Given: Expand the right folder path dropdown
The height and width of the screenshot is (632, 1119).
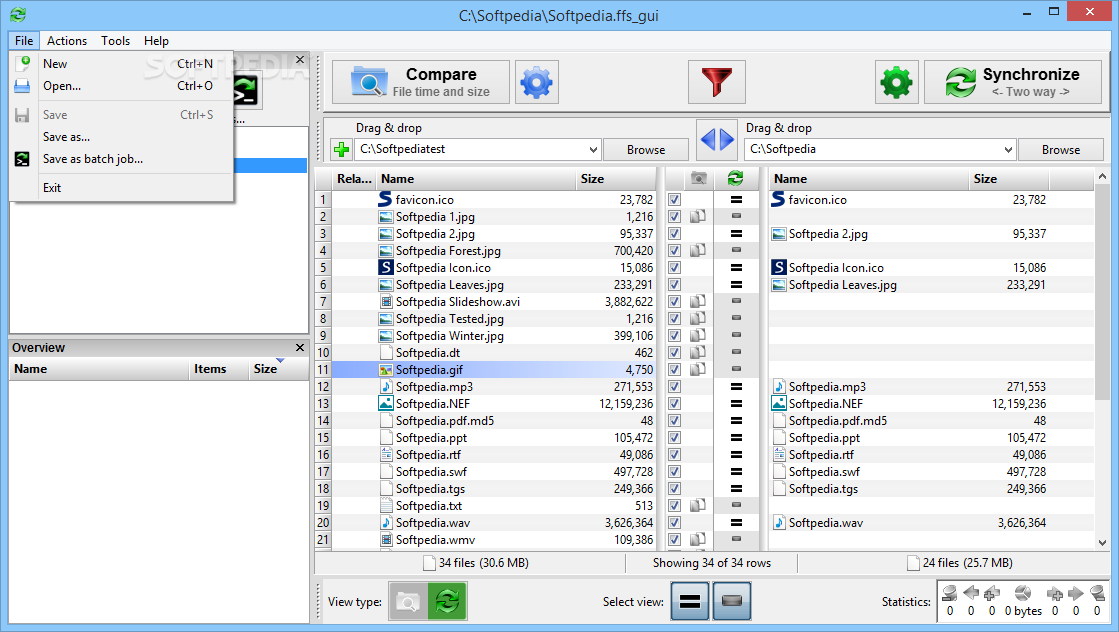Looking at the screenshot, I should (x=1008, y=150).
